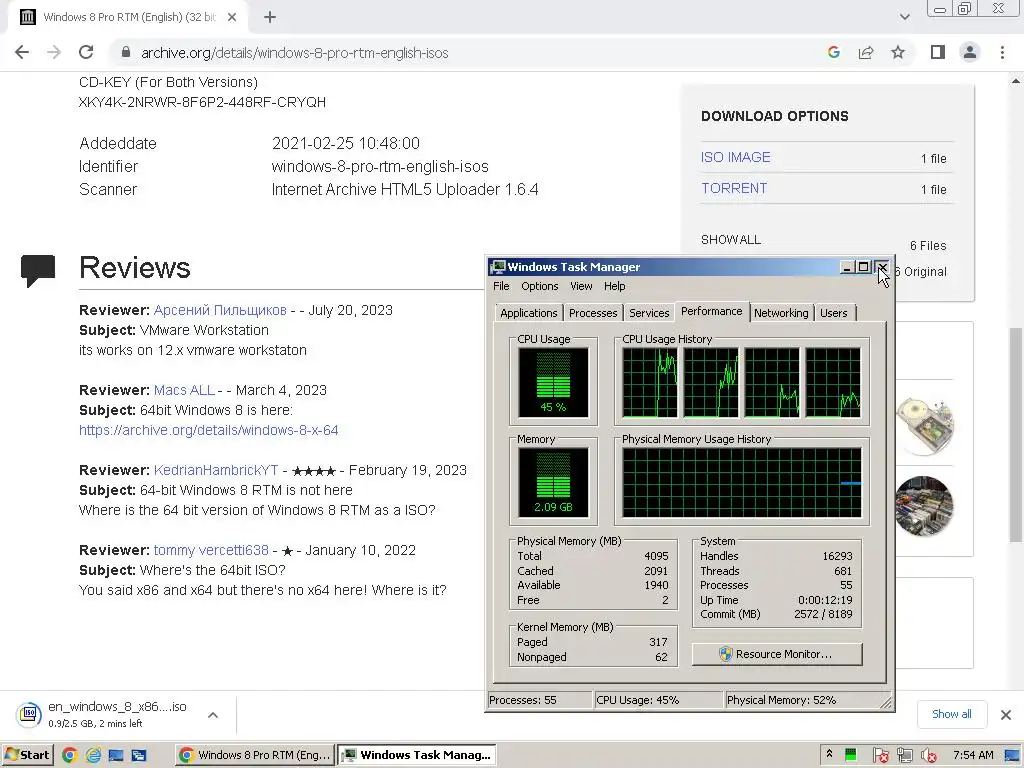
Task: Reload the archive.org page
Action: [x=86, y=52]
